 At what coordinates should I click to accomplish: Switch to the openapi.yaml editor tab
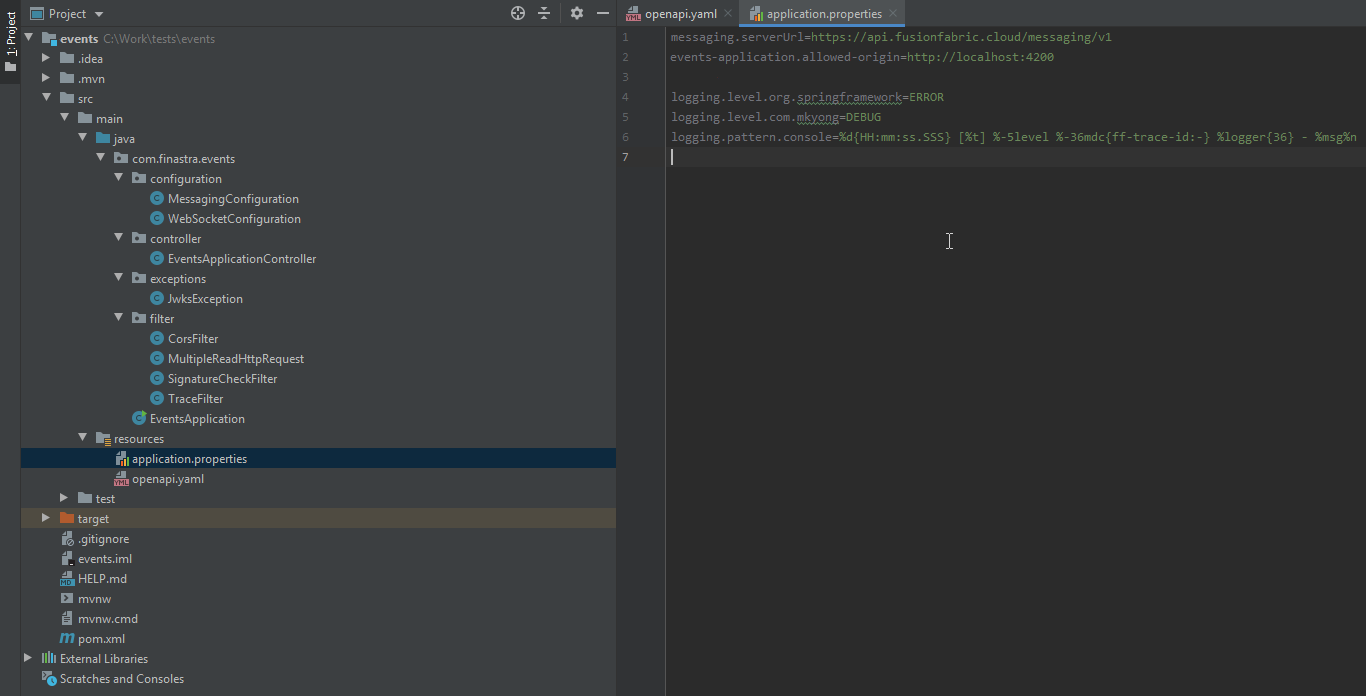click(680, 14)
